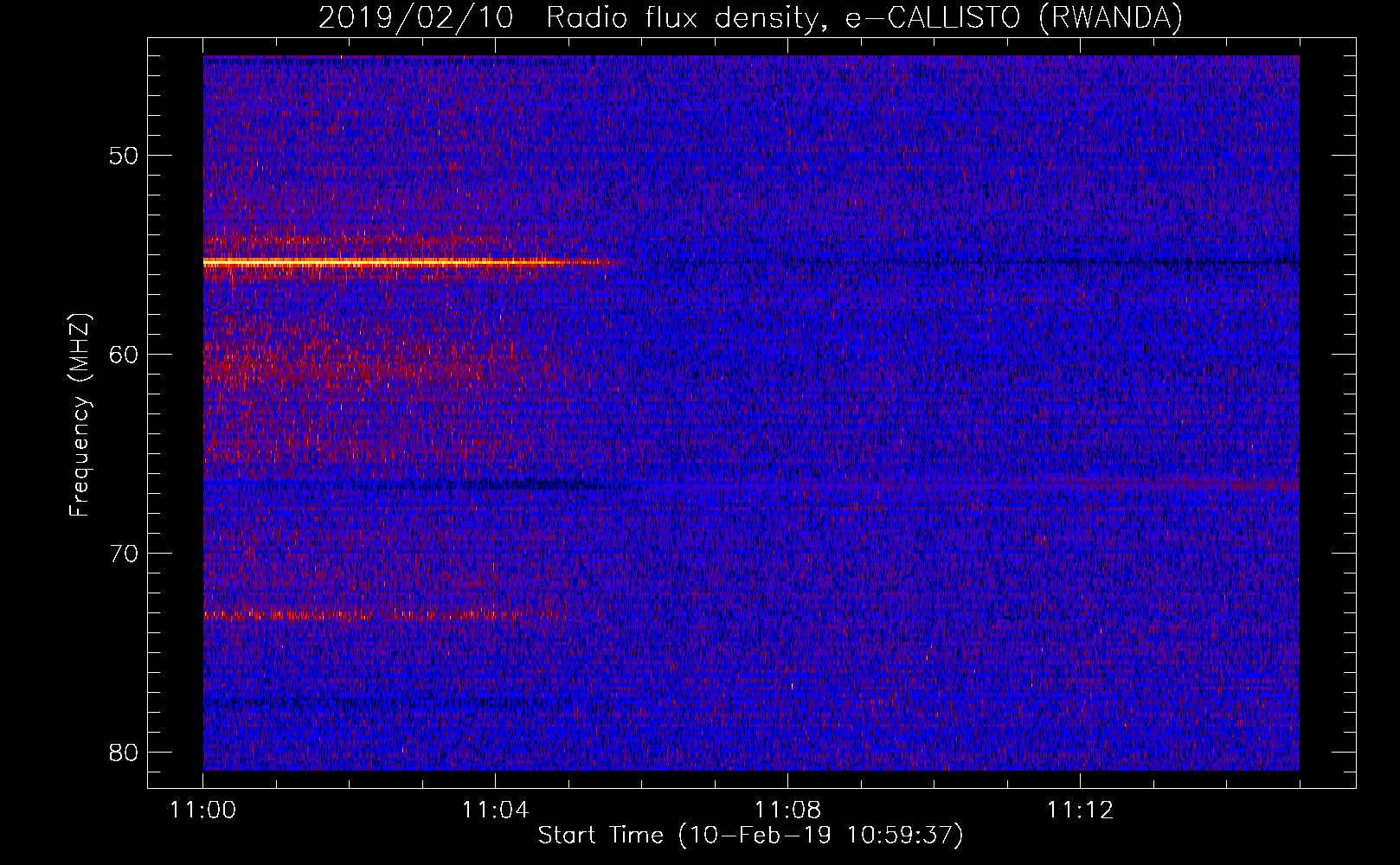
Task: Click the 'Start Time (10-Feb-19 10:59:37)' label
Action: tap(750, 836)
